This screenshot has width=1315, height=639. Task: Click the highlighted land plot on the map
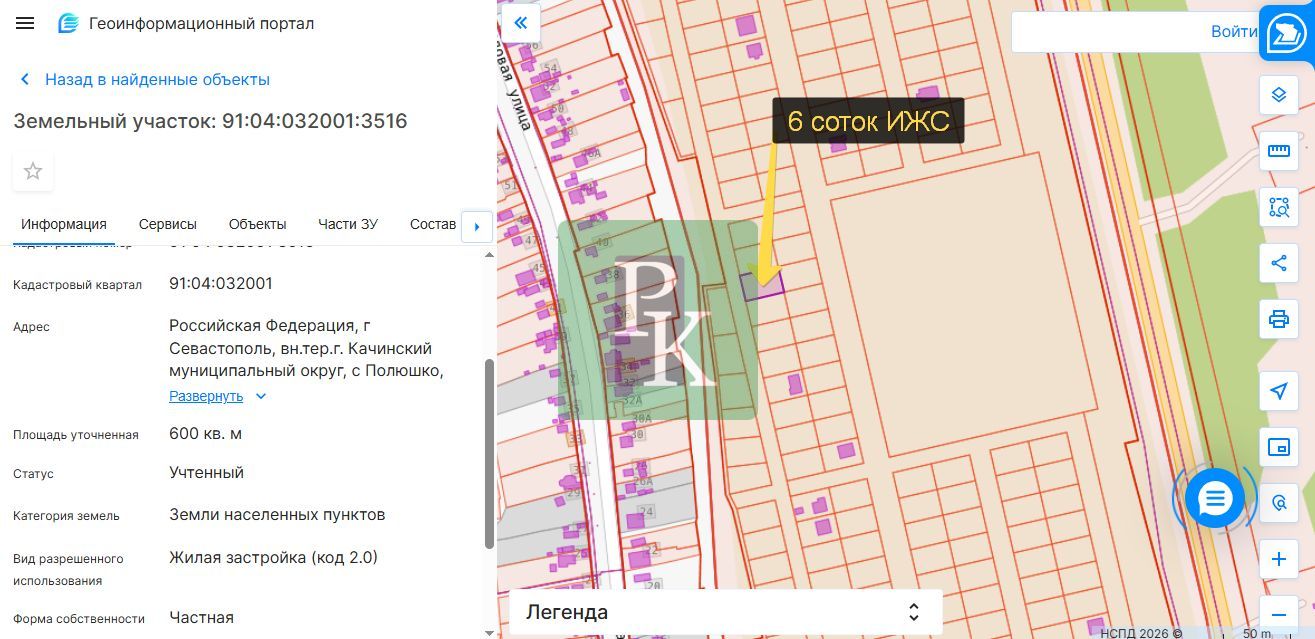tap(761, 285)
